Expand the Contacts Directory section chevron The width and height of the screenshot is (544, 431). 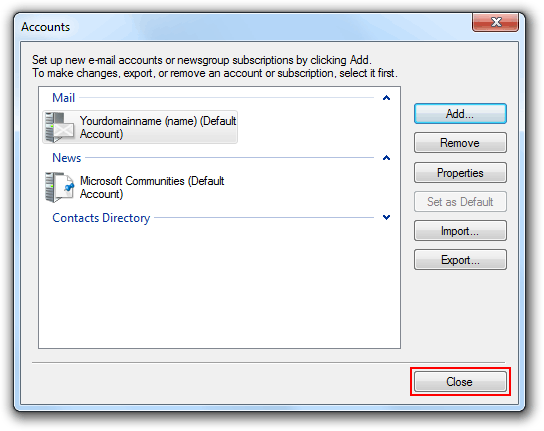click(386, 218)
